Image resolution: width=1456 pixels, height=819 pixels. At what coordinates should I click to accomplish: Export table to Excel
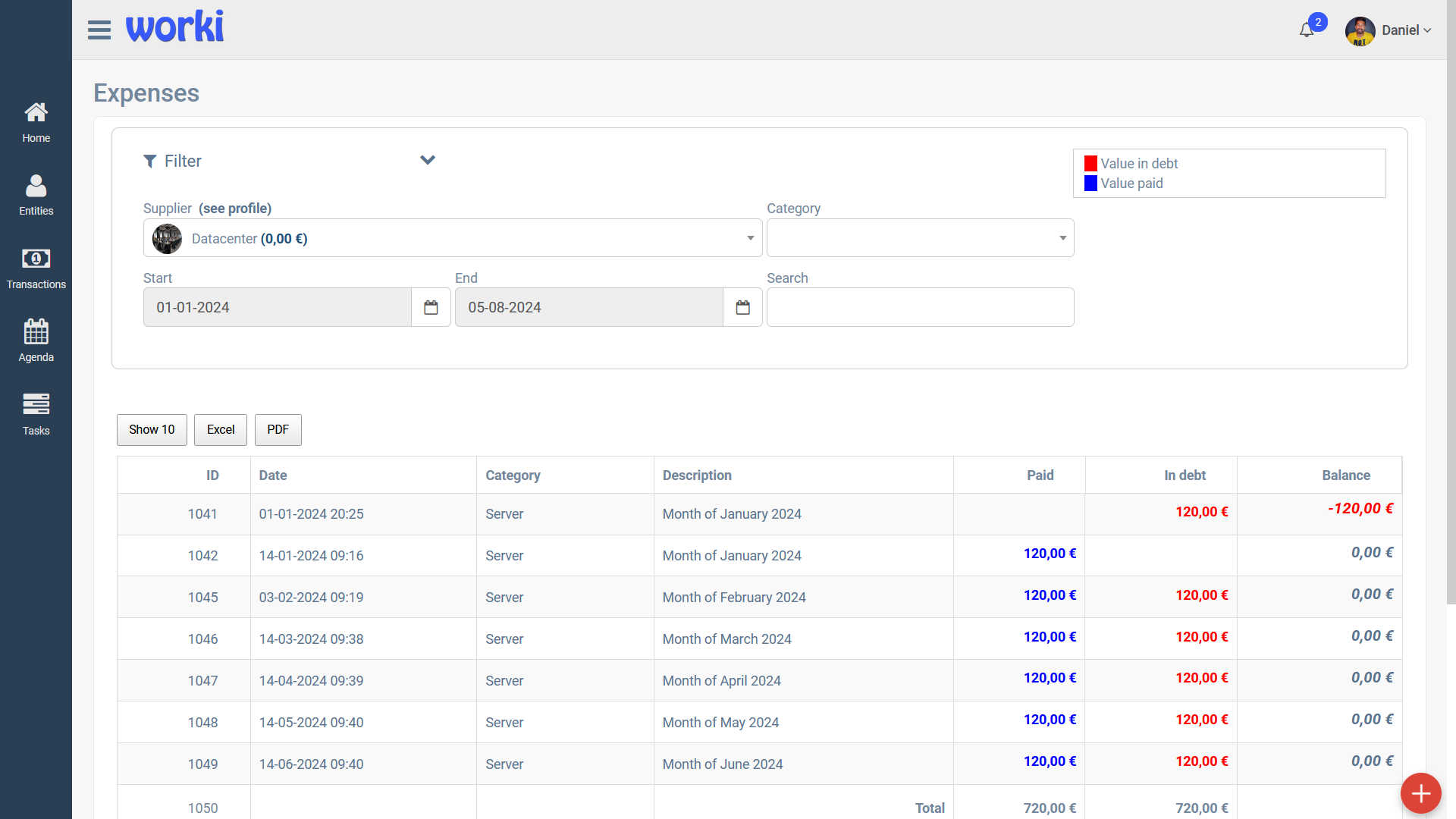[x=221, y=430]
